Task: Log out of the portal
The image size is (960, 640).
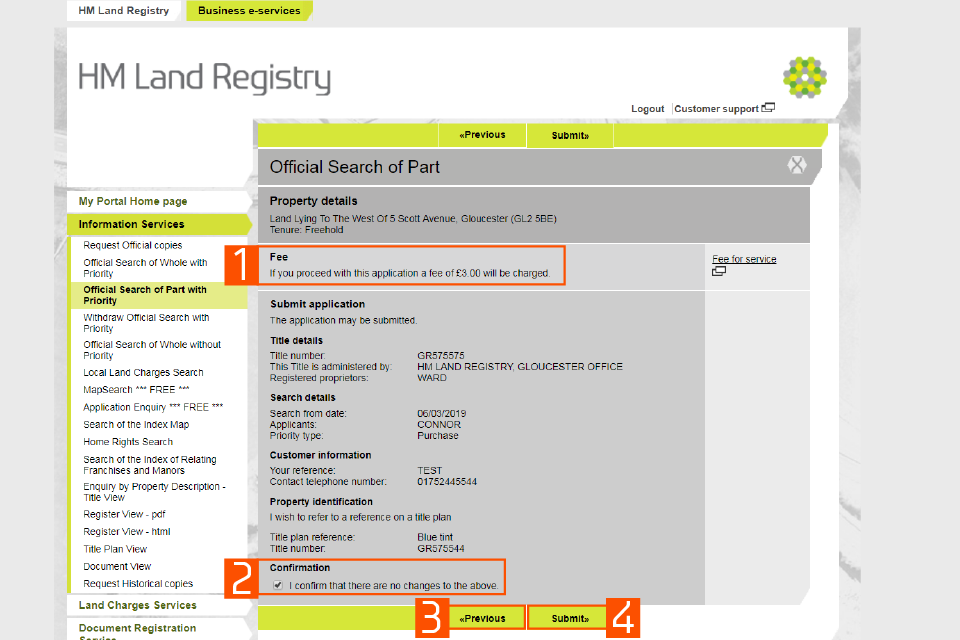Action: 647,109
